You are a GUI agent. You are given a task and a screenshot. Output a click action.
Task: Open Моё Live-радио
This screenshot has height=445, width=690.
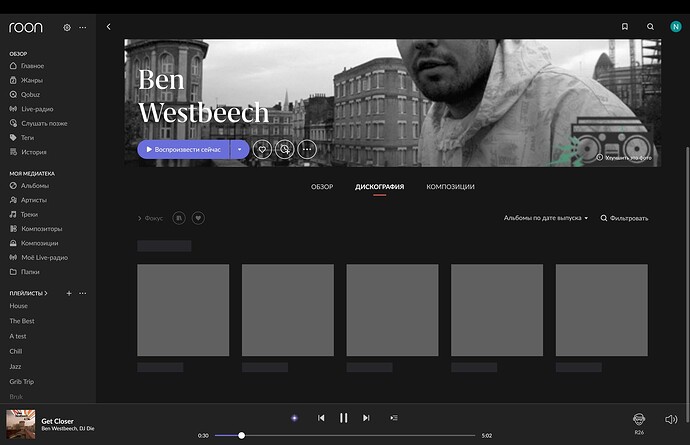(x=39, y=257)
